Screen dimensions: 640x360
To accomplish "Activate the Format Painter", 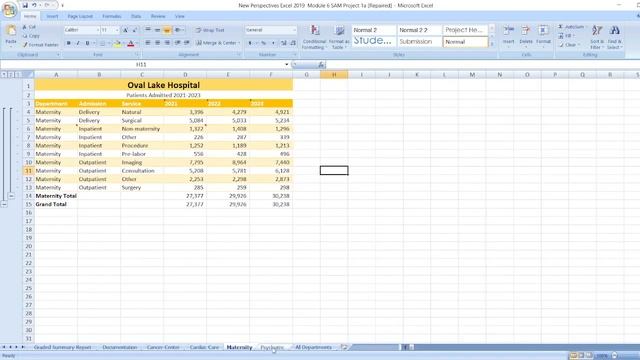I will click(40, 44).
